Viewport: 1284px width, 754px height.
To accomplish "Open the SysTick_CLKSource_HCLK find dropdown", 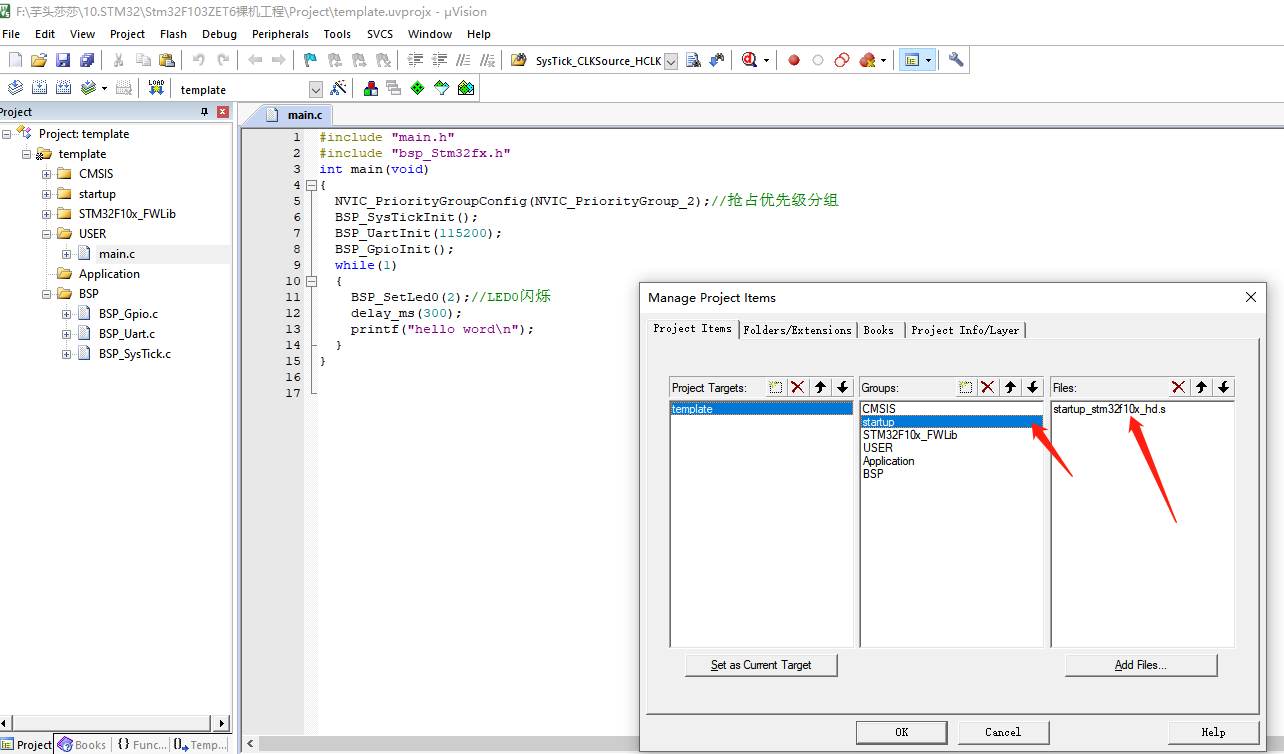I will click(670, 61).
